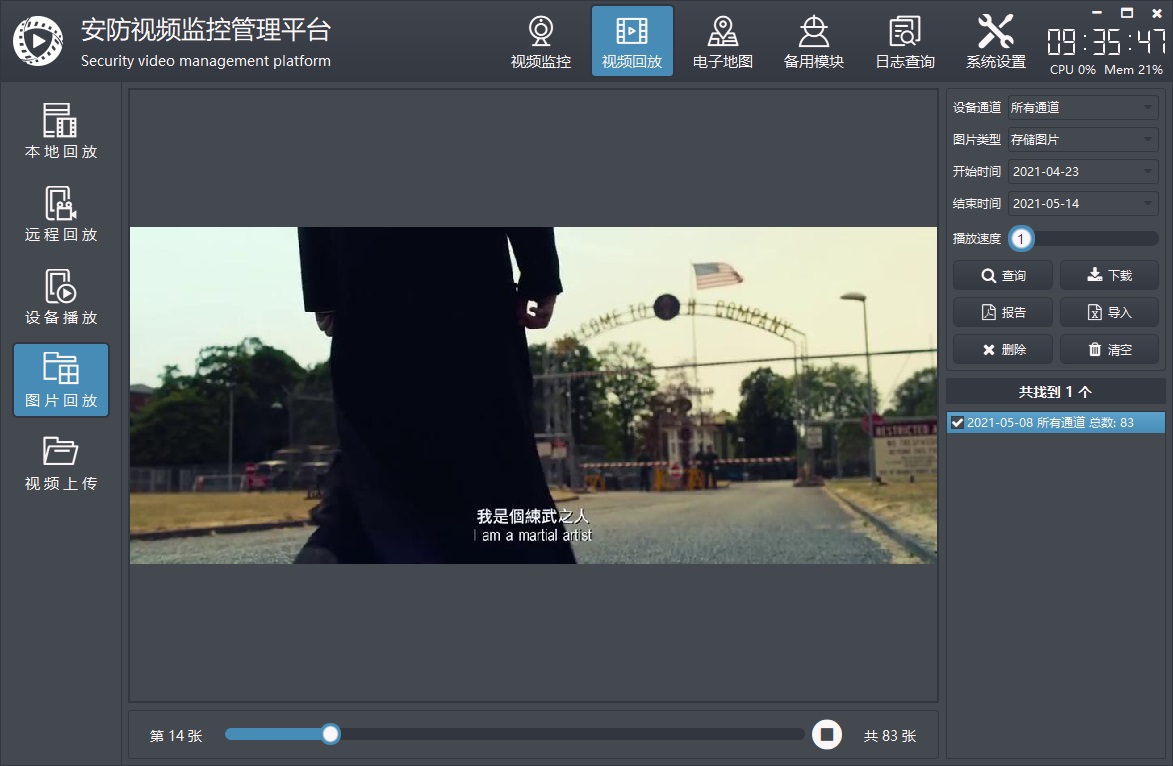
Task: Open 系统设置 system settings
Action: tap(995, 43)
